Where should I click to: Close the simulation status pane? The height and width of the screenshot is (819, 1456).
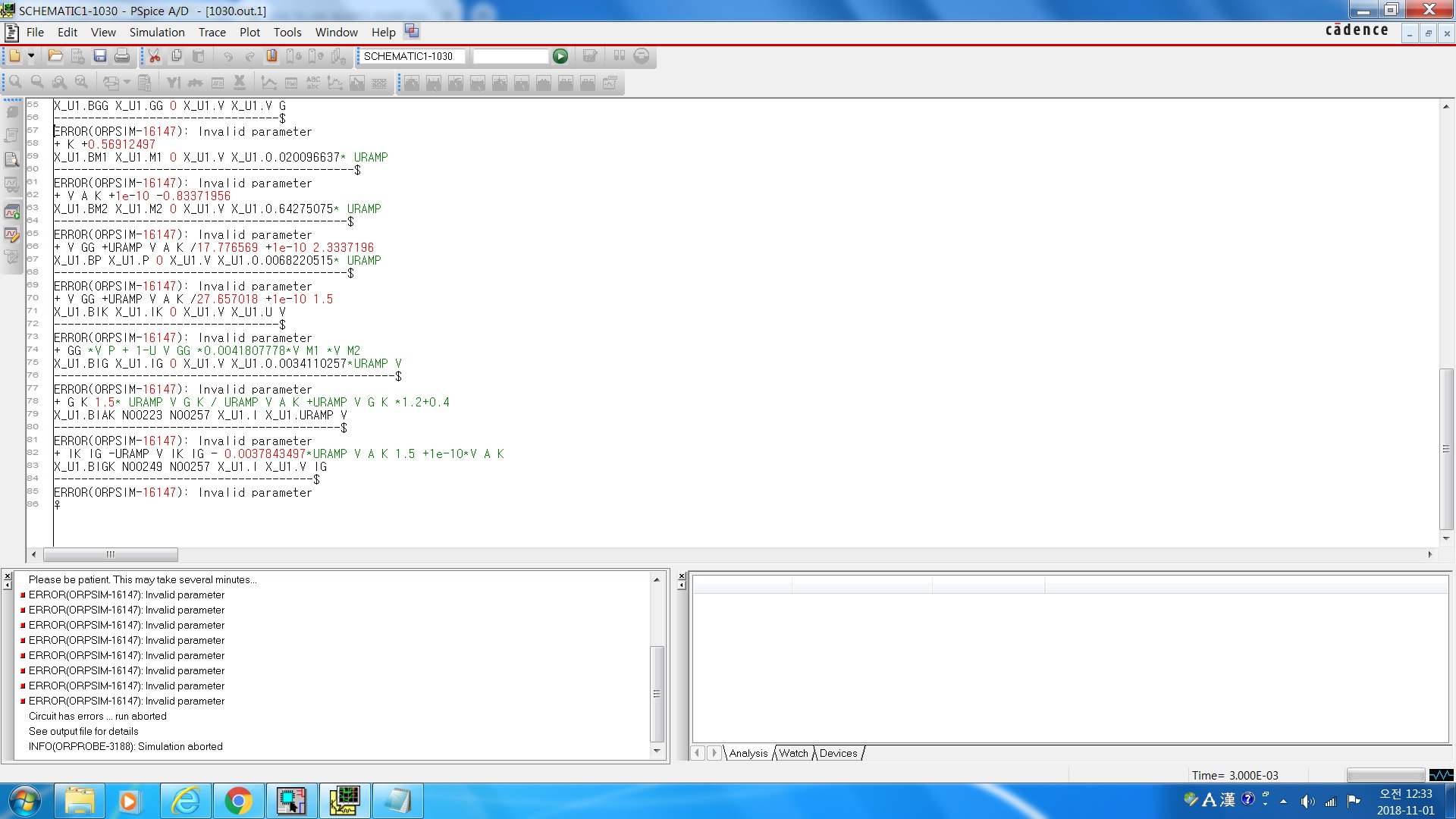pos(682,576)
